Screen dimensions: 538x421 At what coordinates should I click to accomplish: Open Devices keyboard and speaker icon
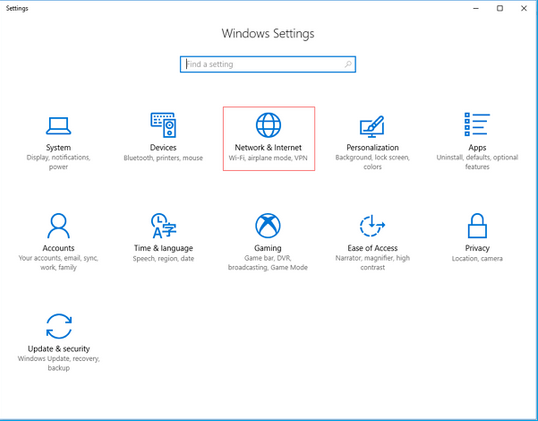163,125
